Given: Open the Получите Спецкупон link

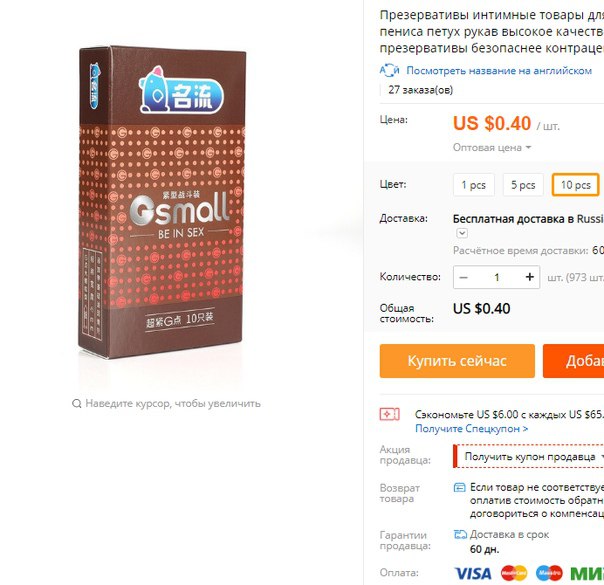Looking at the screenshot, I should [x=471, y=429].
